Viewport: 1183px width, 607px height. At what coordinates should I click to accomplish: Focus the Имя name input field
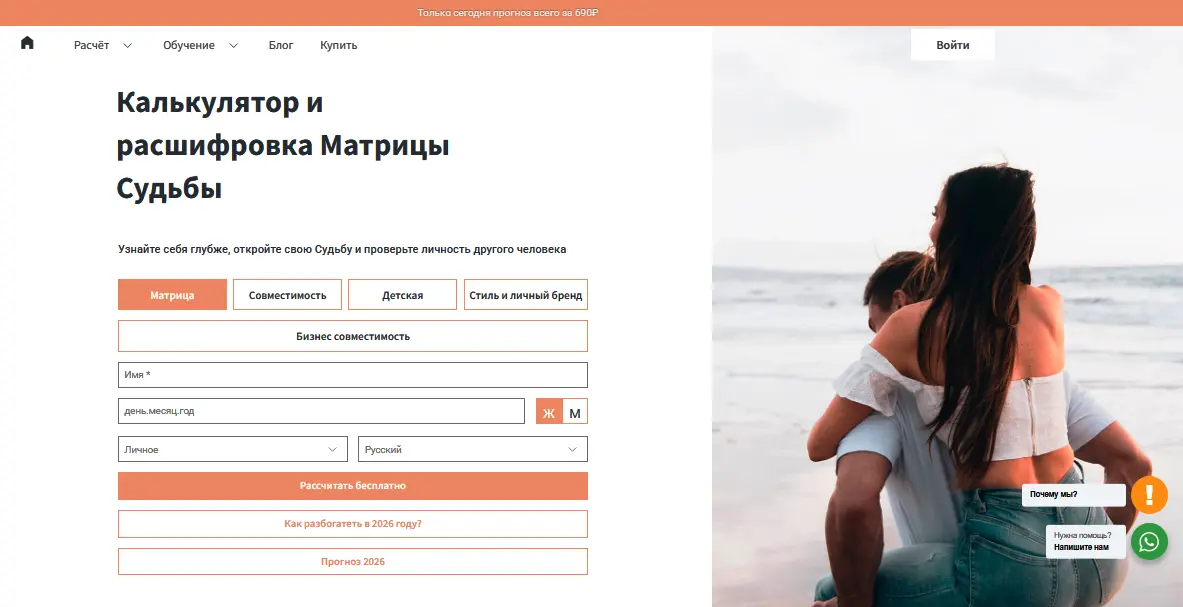click(352, 375)
